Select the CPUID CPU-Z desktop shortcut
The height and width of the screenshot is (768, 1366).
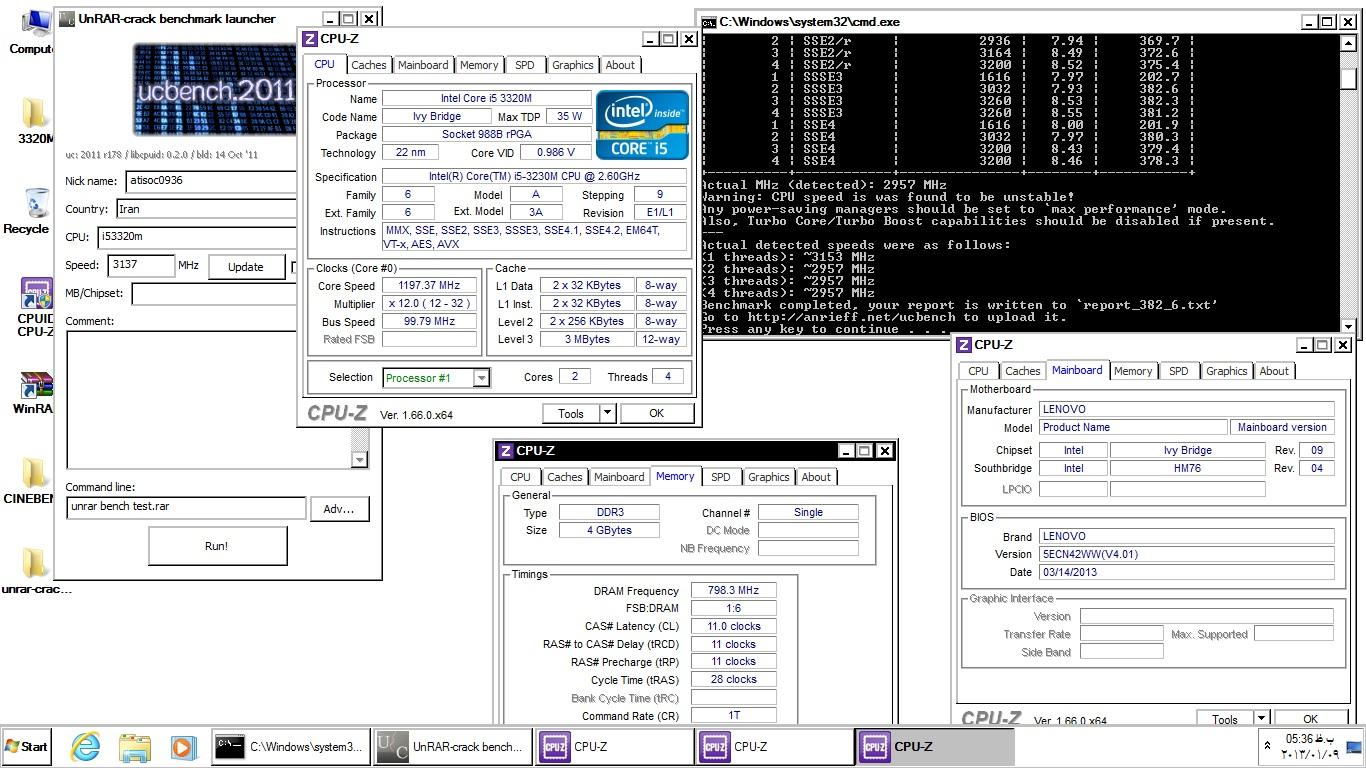[35, 307]
